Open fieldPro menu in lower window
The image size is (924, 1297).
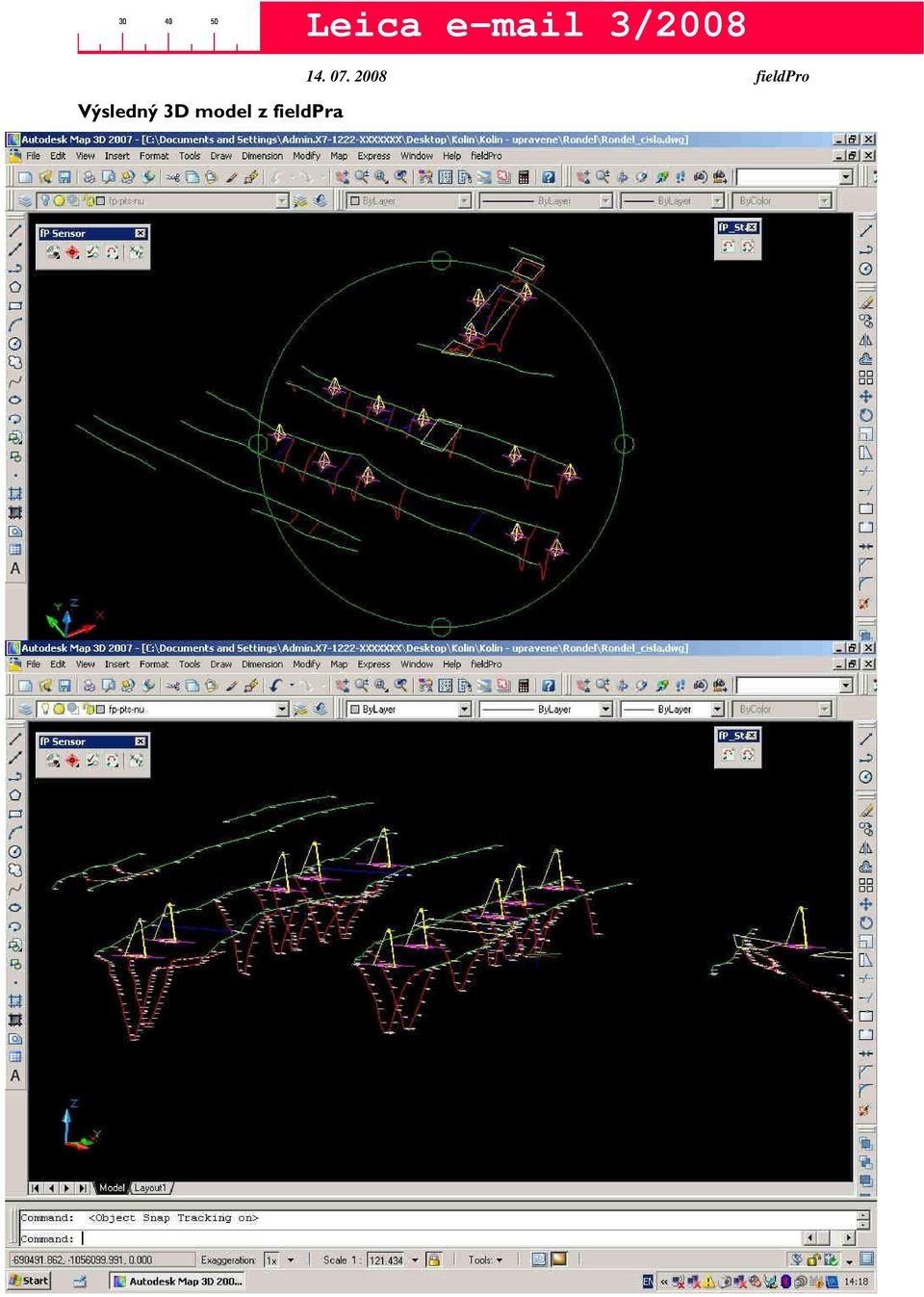coord(486,664)
